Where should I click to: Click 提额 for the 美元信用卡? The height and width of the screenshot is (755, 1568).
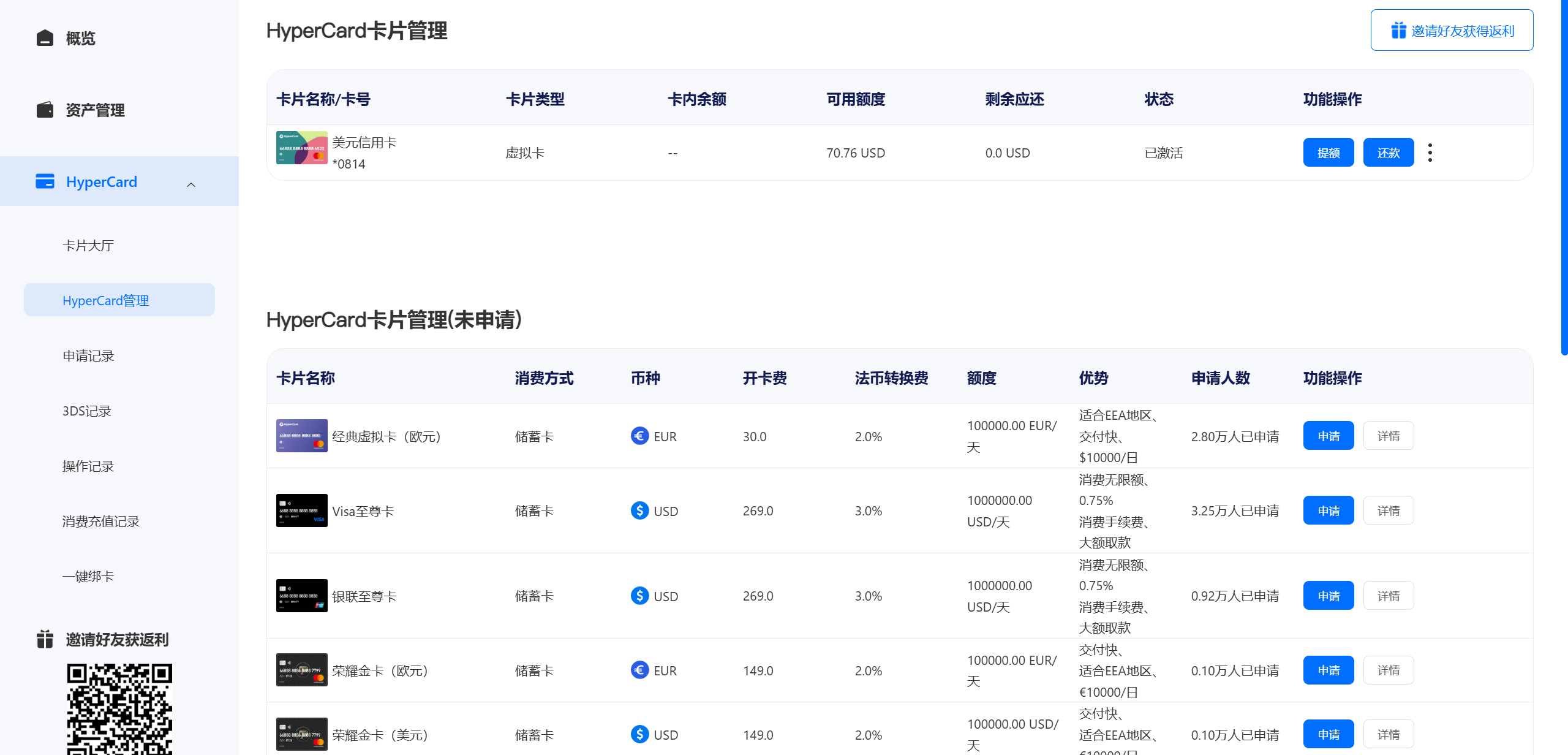tap(1329, 153)
